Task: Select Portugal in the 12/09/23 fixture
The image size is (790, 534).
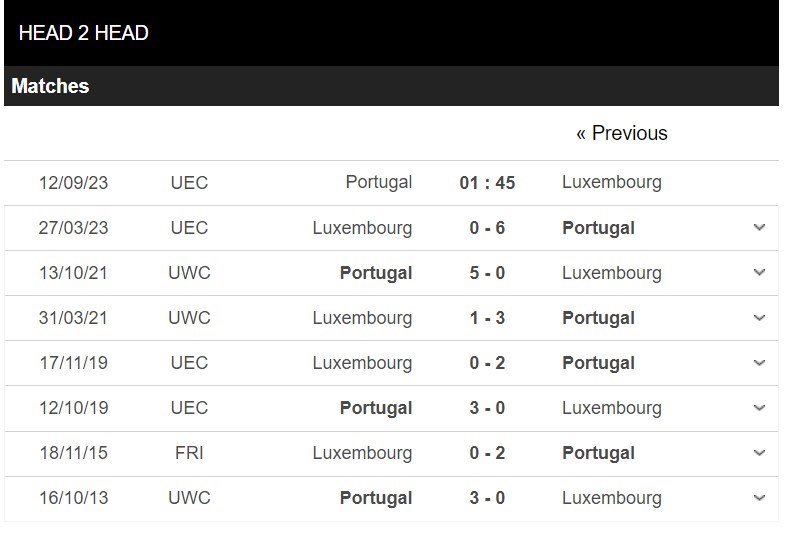Action: 378,182
